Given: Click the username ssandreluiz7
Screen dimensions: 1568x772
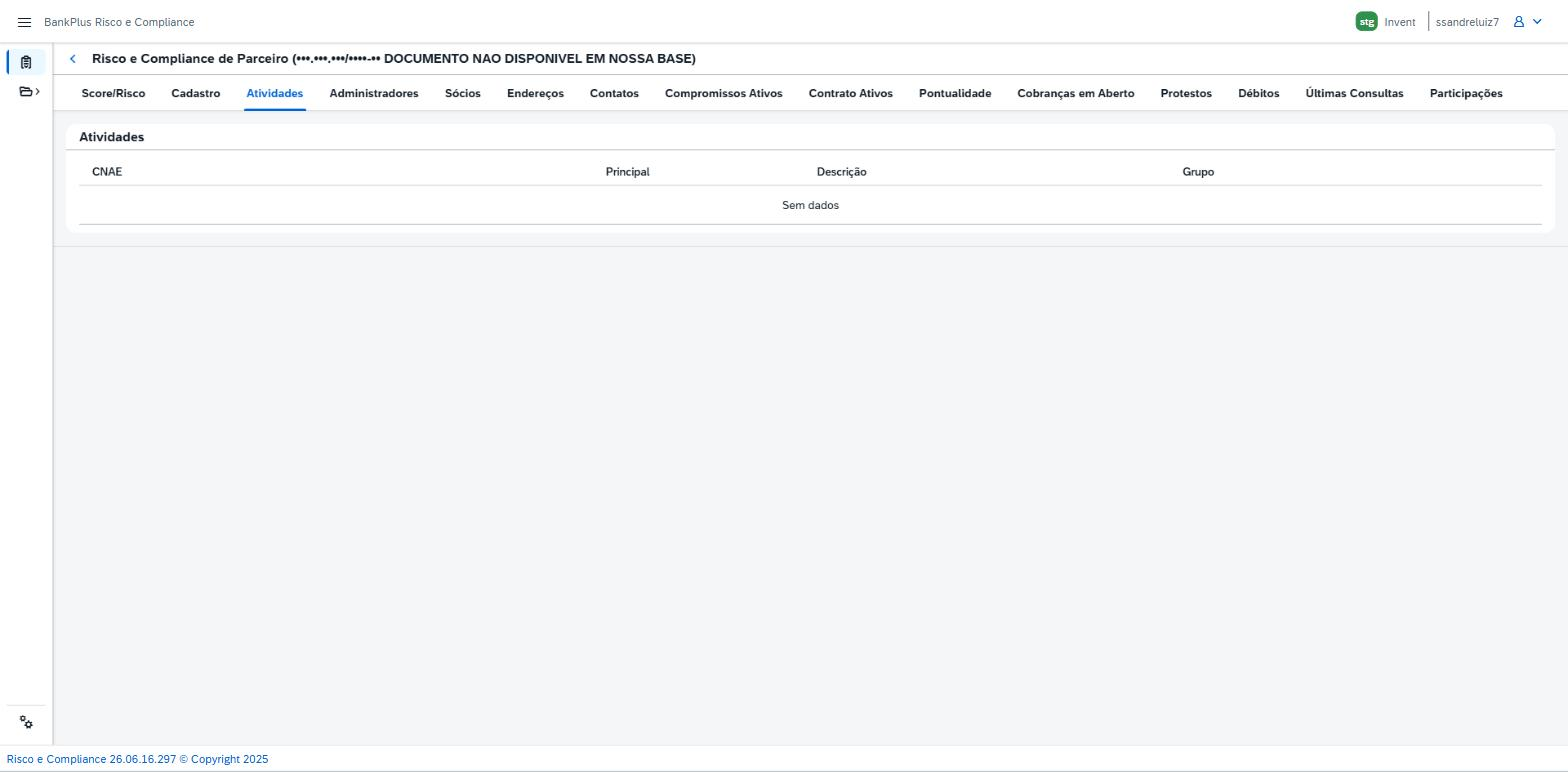Looking at the screenshot, I should click(x=1467, y=22).
